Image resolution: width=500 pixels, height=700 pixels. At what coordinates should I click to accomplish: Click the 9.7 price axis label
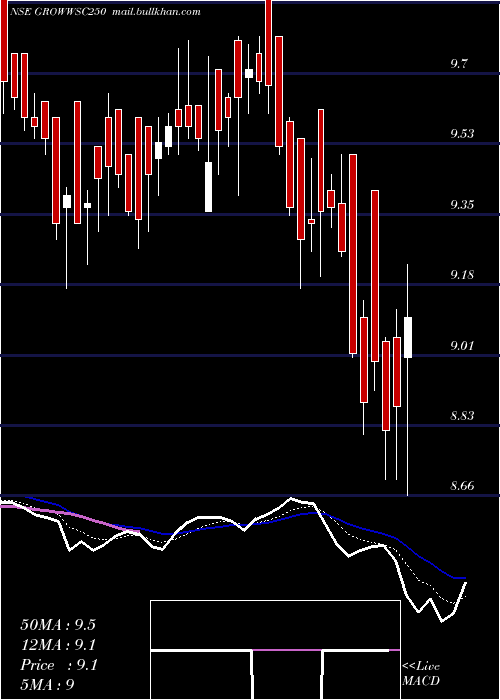459,64
